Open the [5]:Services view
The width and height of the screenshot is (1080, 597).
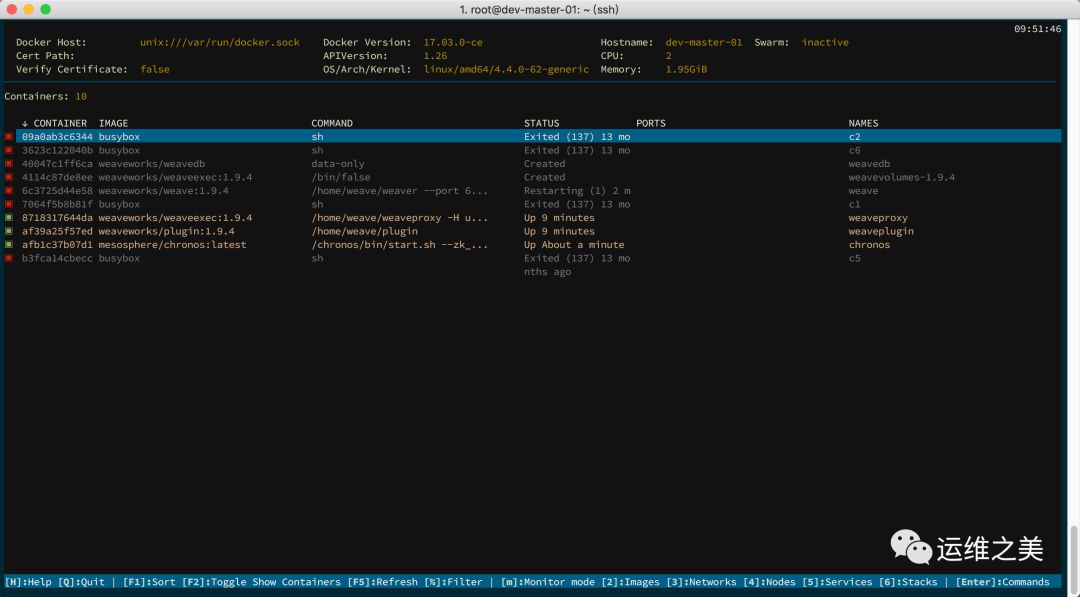click(x=837, y=582)
